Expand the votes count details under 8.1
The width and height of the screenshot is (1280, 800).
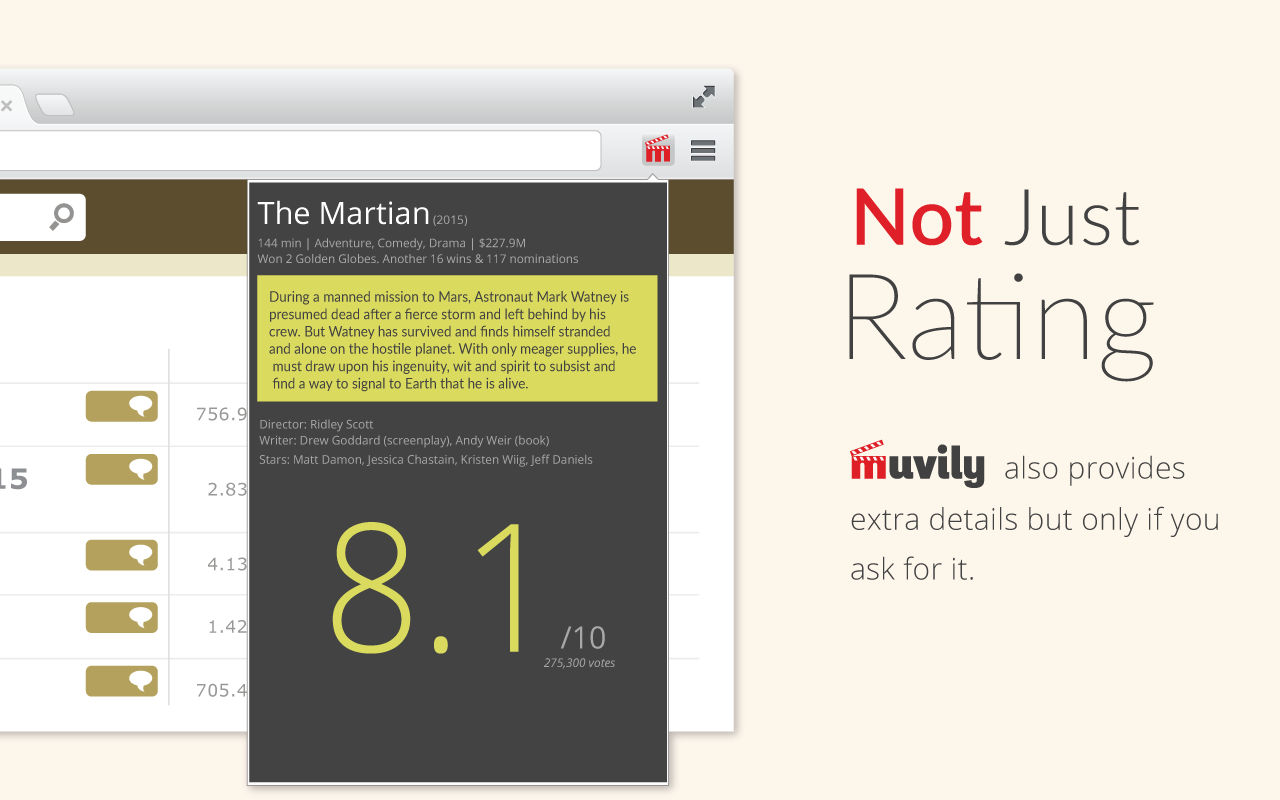tap(579, 662)
